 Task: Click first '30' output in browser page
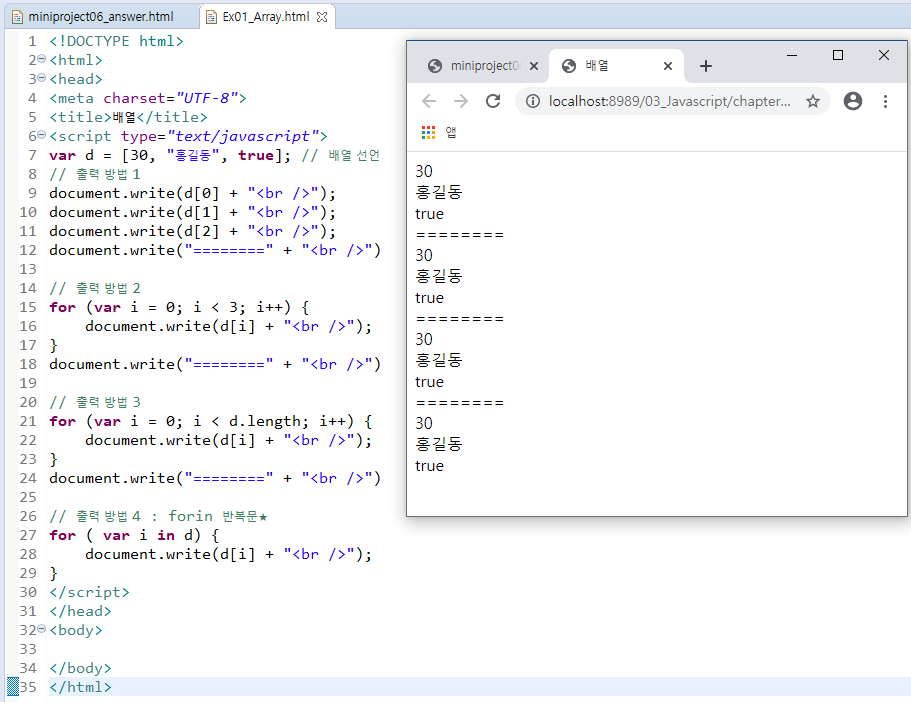click(x=424, y=171)
